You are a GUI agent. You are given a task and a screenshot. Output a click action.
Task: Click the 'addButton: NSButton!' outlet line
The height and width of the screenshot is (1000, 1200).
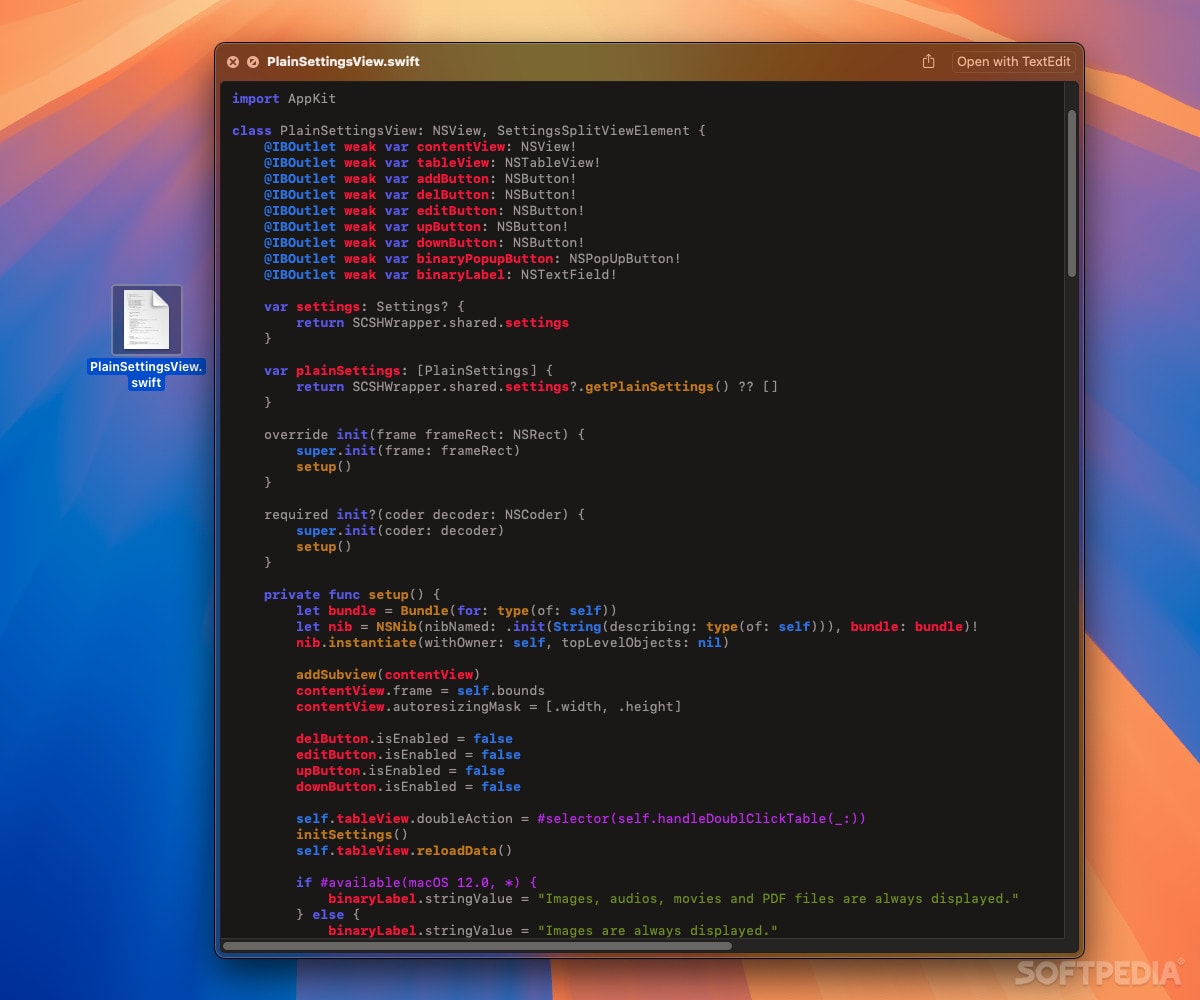pyautogui.click(x=420, y=179)
